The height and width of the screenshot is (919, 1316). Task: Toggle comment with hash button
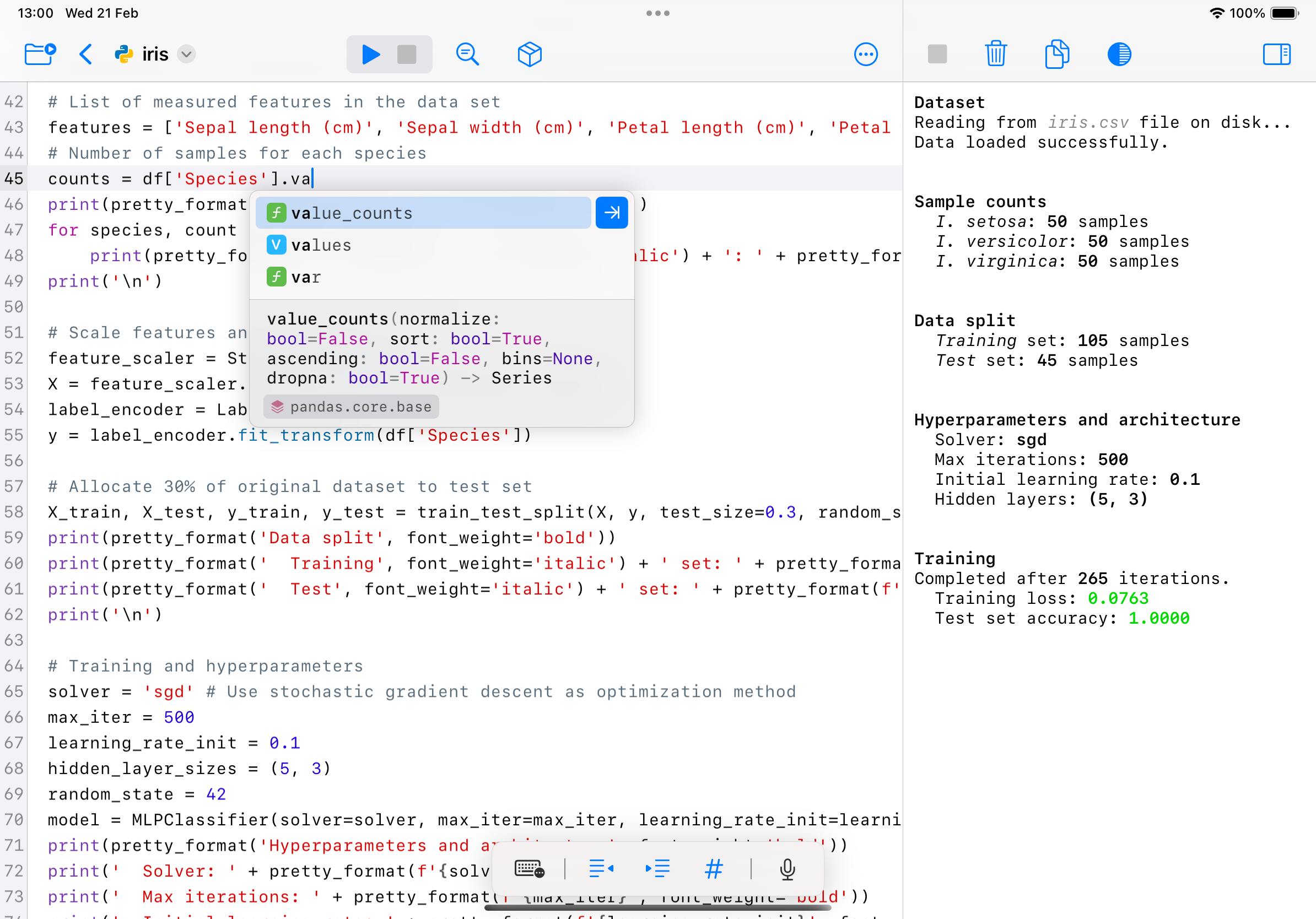[714, 868]
